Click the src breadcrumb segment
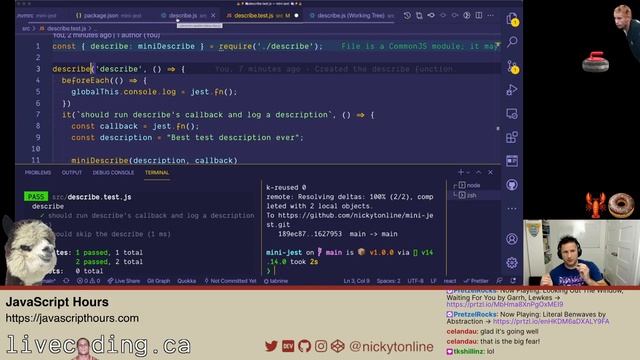This screenshot has height=360, width=640. [x=26, y=29]
